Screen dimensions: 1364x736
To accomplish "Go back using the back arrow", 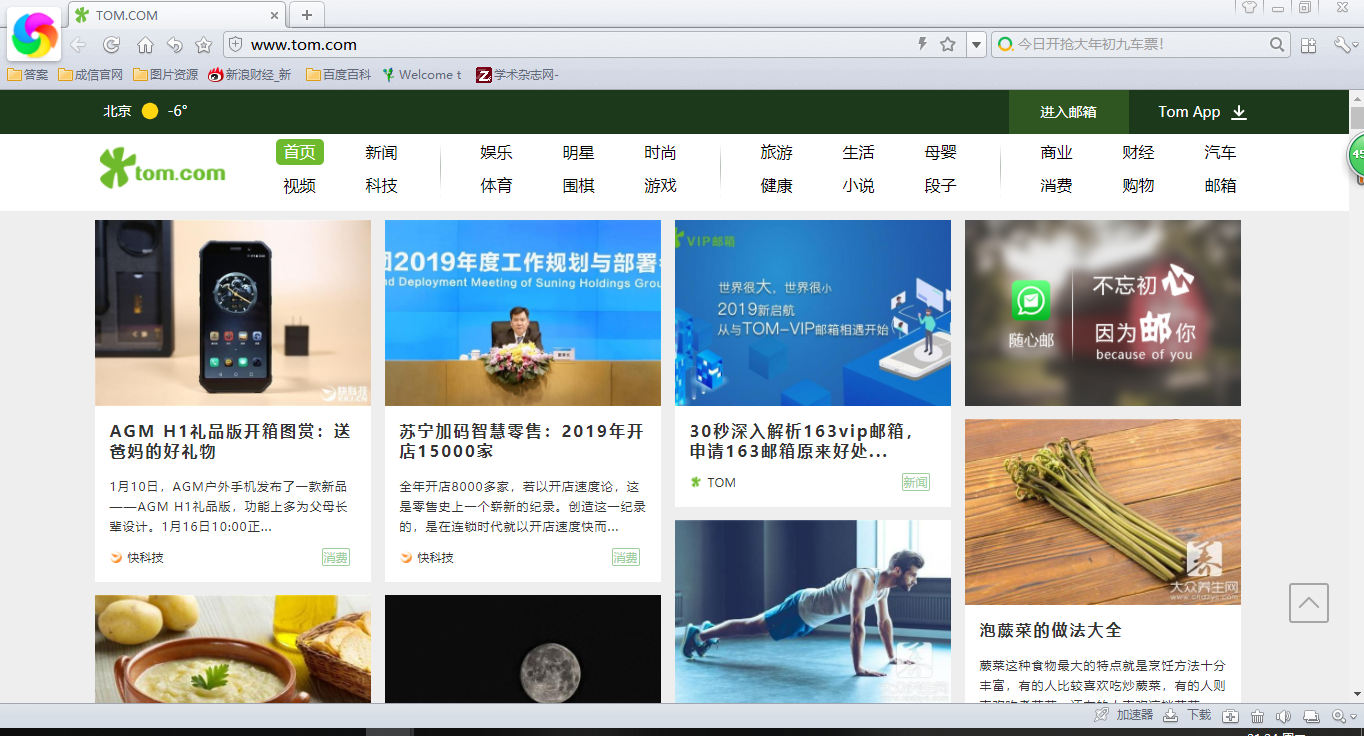I will pyautogui.click(x=78, y=45).
